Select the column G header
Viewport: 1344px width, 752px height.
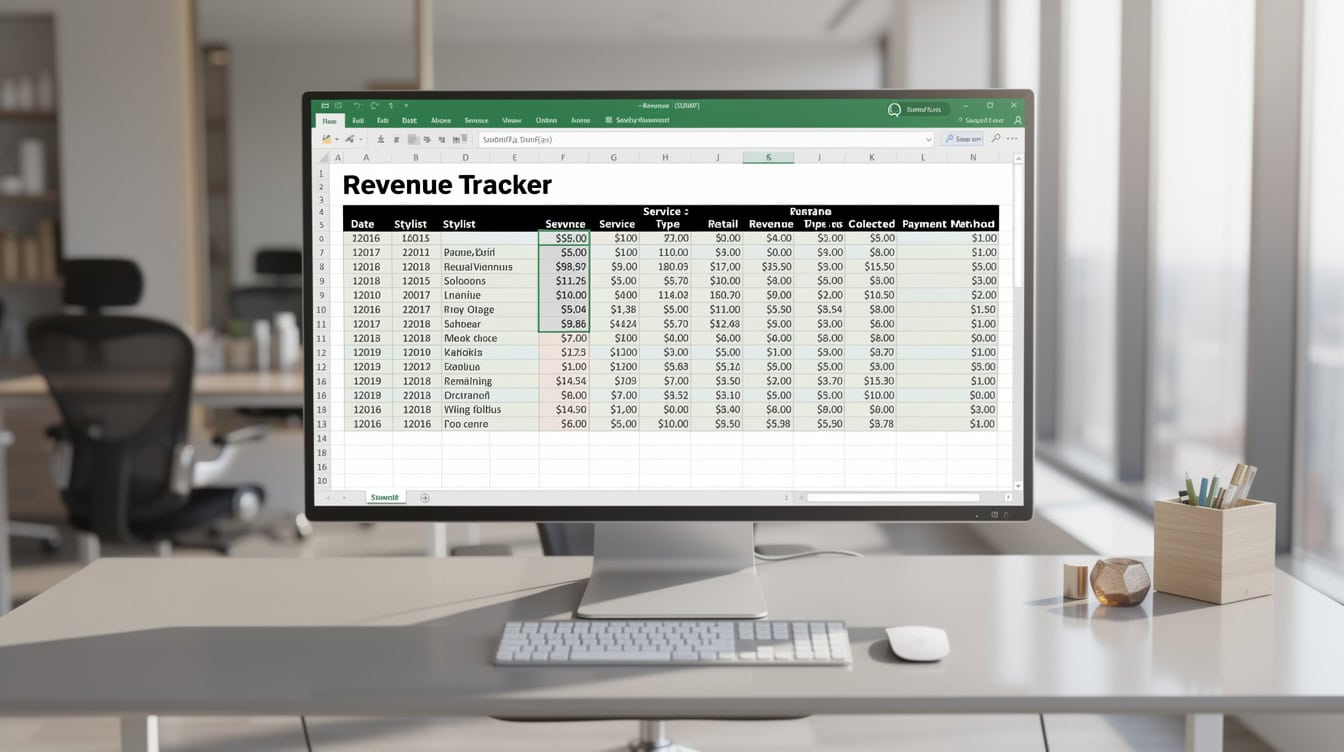614,158
